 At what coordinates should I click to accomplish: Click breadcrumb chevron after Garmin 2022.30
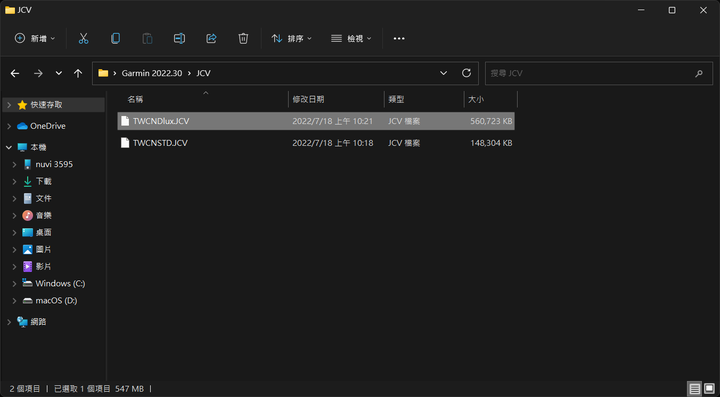pyautogui.click(x=189, y=73)
